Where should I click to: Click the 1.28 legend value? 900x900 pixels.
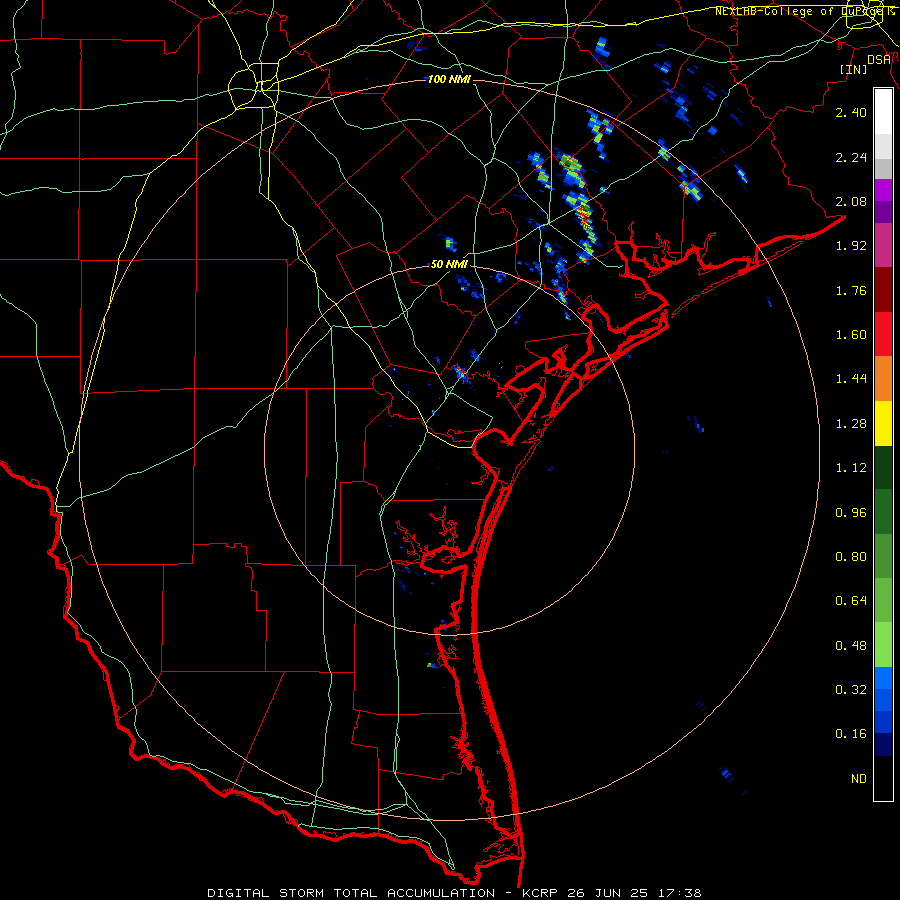tap(851, 424)
